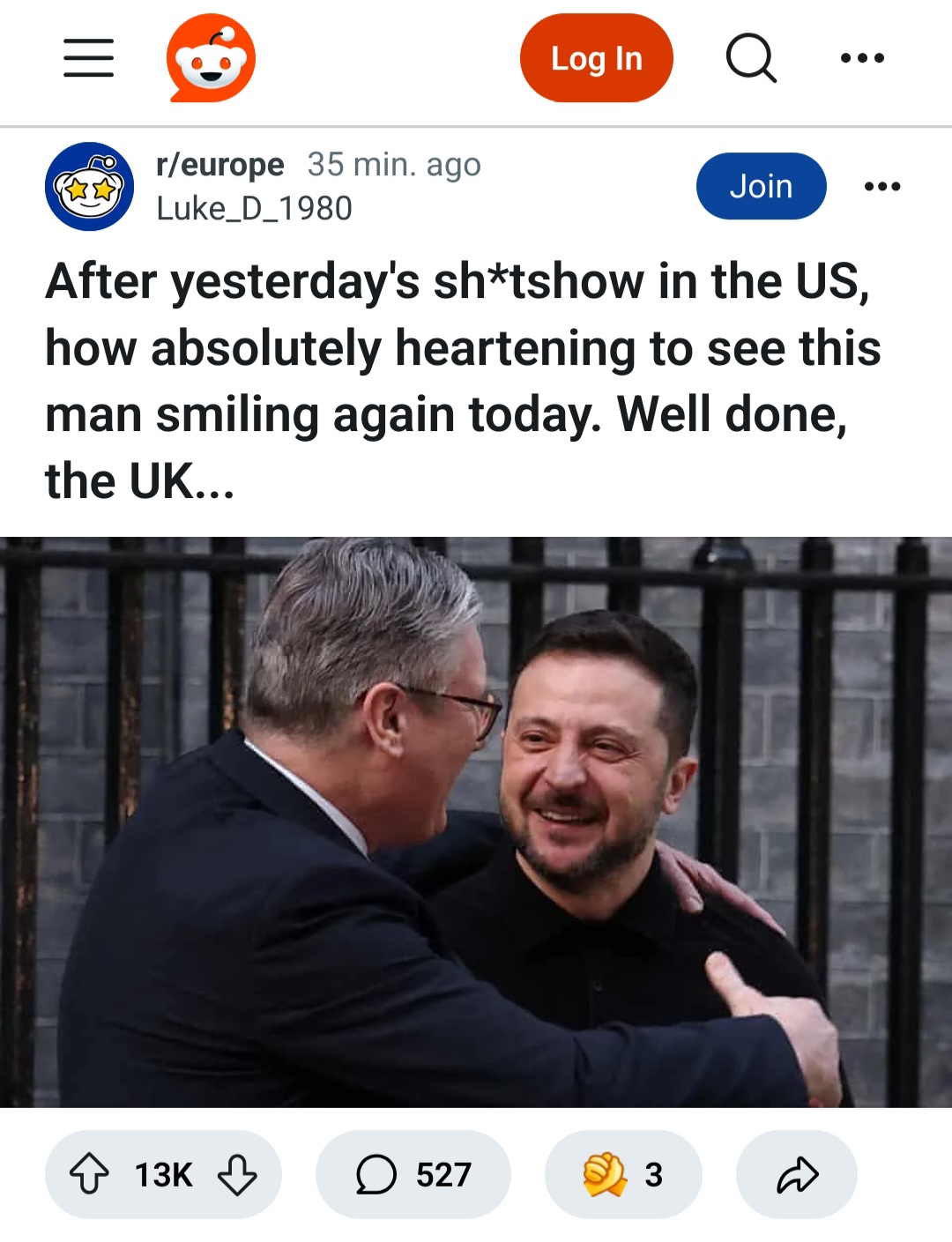Viewport: 952px width, 1242px height.
Task: Open the post titled After yesterday's sh*tshow
Action: pos(463,381)
